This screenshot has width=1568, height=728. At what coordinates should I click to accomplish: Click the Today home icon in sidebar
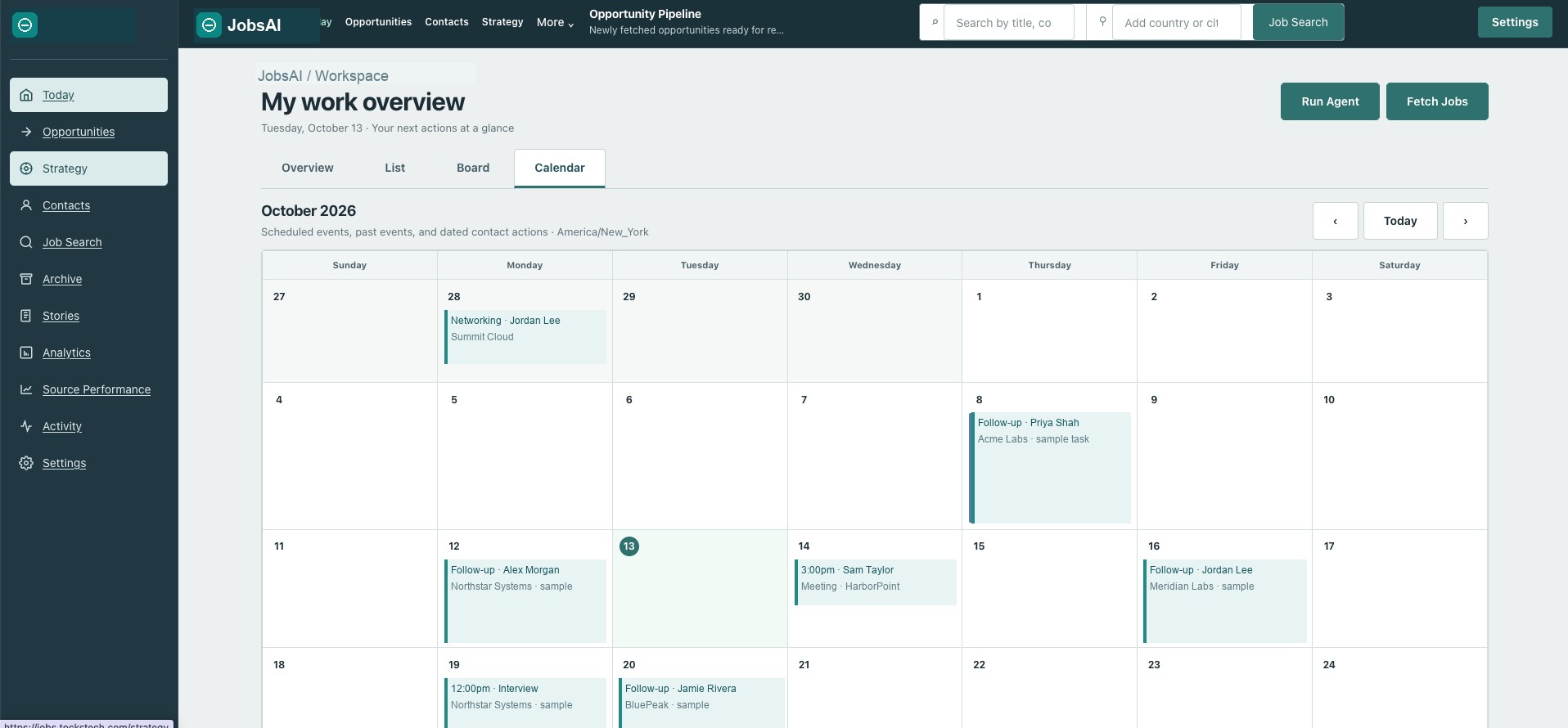coord(26,95)
